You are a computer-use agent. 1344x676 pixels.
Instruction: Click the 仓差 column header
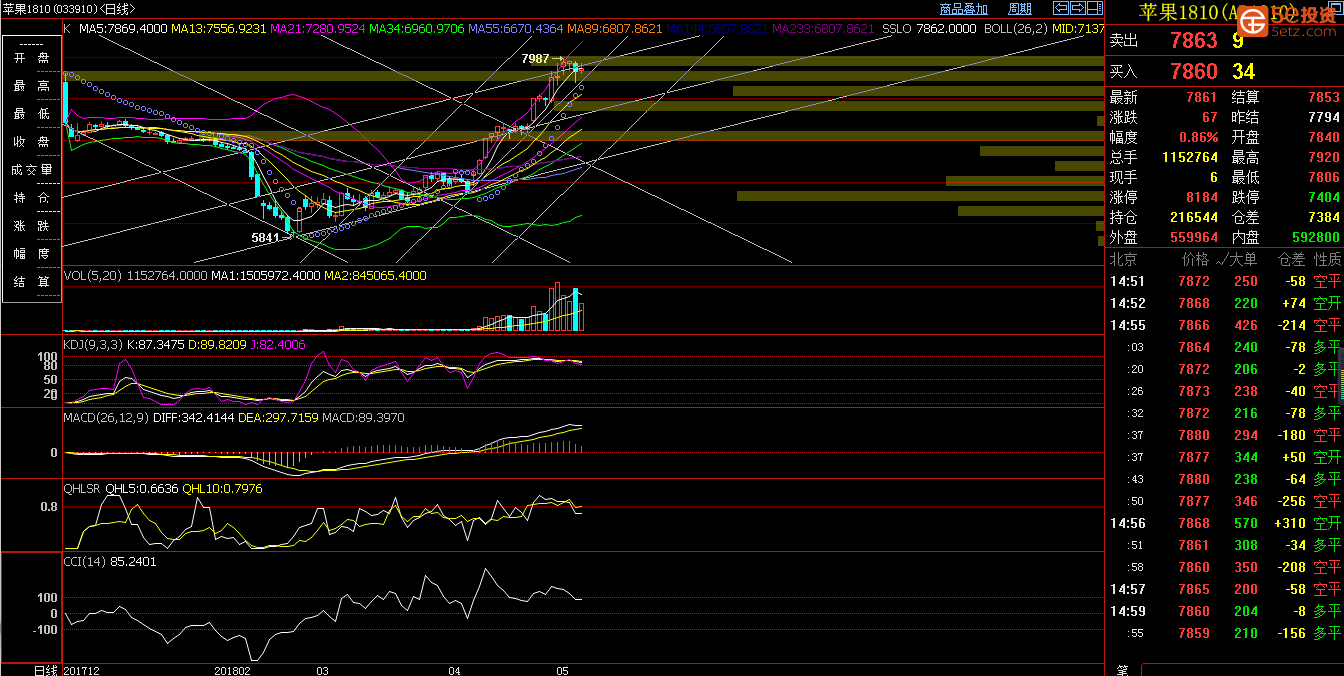pyautogui.click(x=1292, y=259)
